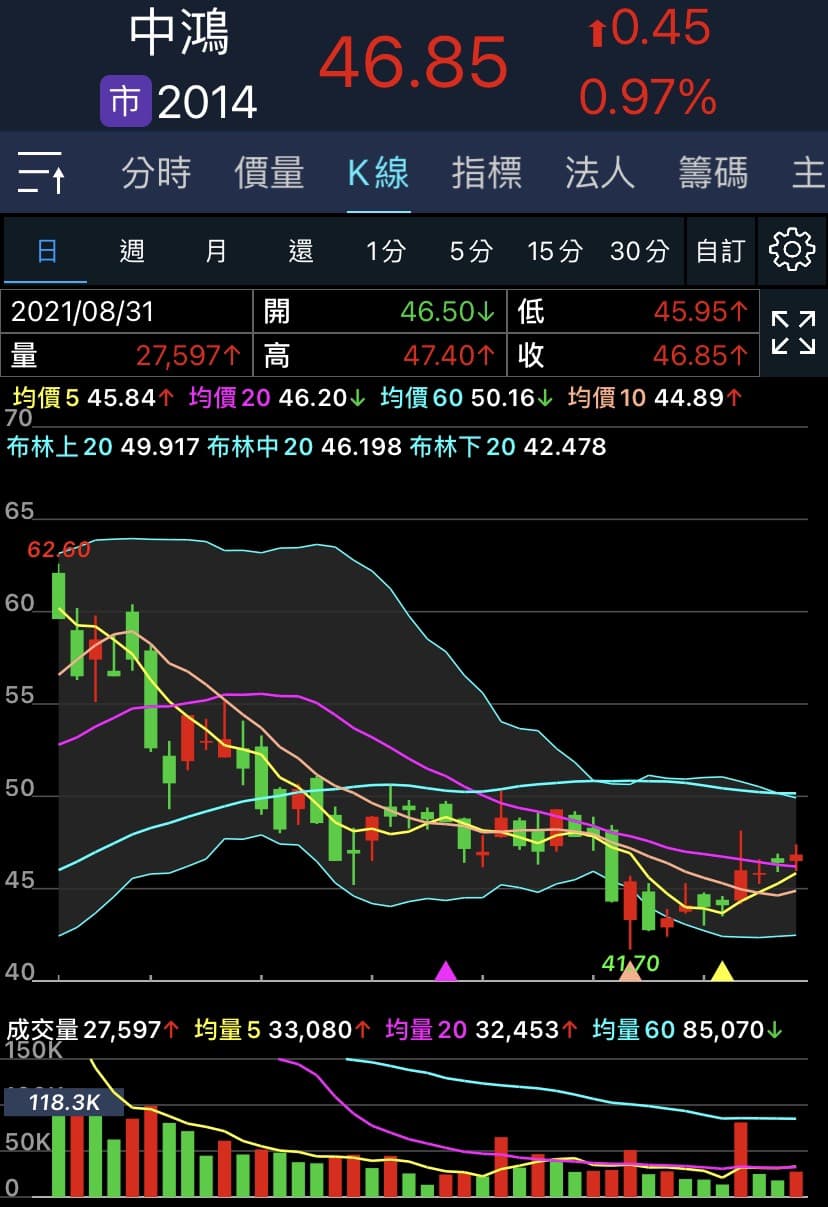Image resolution: width=828 pixels, height=1207 pixels.
Task: Select 1分 minute interval
Action: [385, 250]
